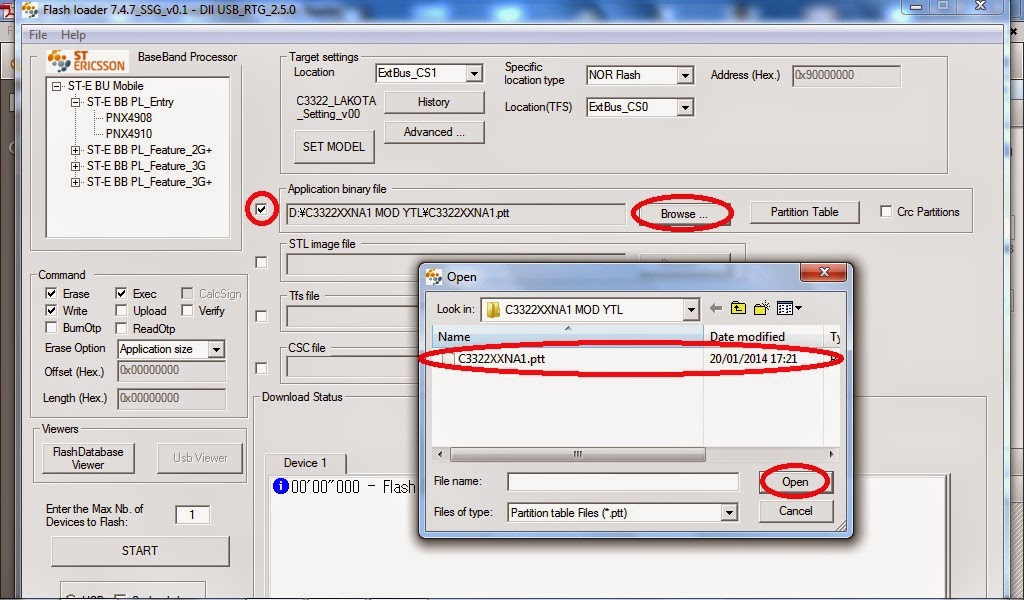Viewport: 1024px width, 600px height.
Task: Enable the Tfs file checkbox
Action: (261, 316)
